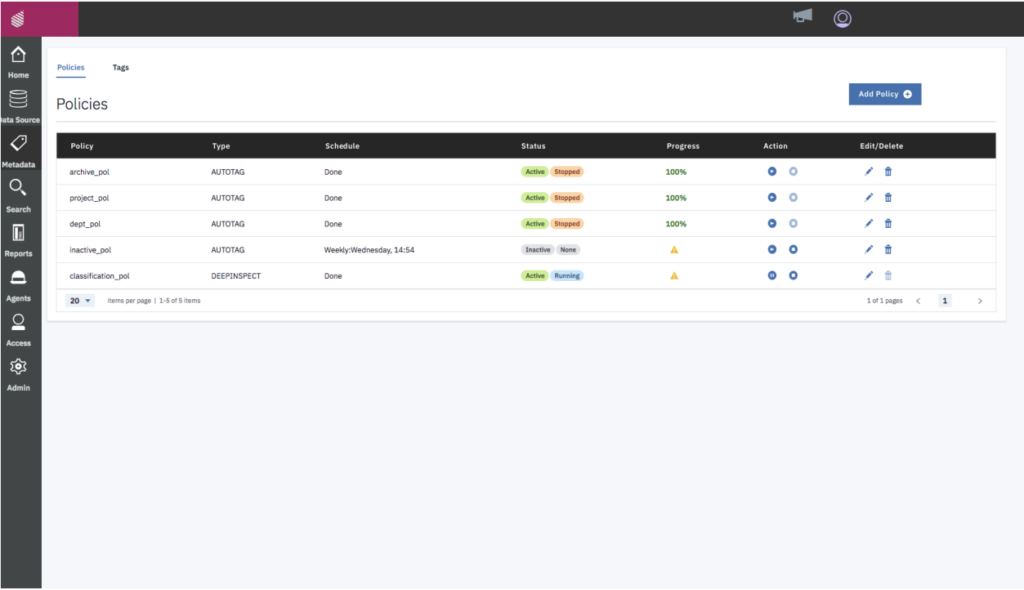Delete project_pol using the trash icon
The width and height of the screenshot is (1024, 590).
tap(888, 197)
